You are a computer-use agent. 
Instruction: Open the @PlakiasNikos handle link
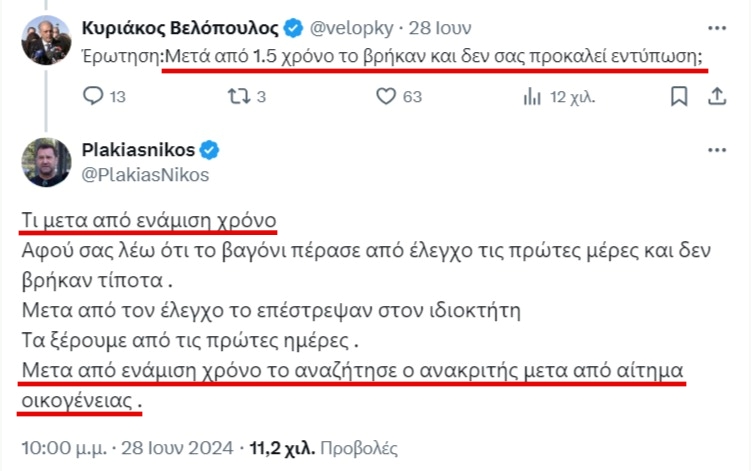145,175
